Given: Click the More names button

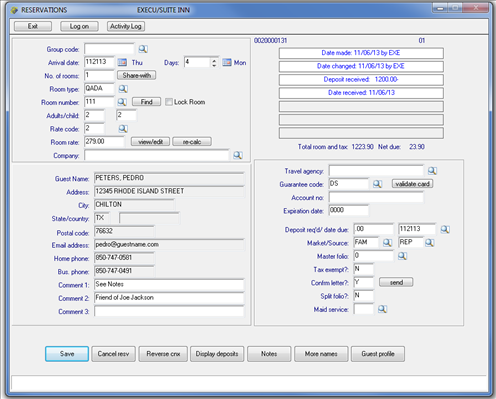Looking at the screenshot, I should [321, 354].
